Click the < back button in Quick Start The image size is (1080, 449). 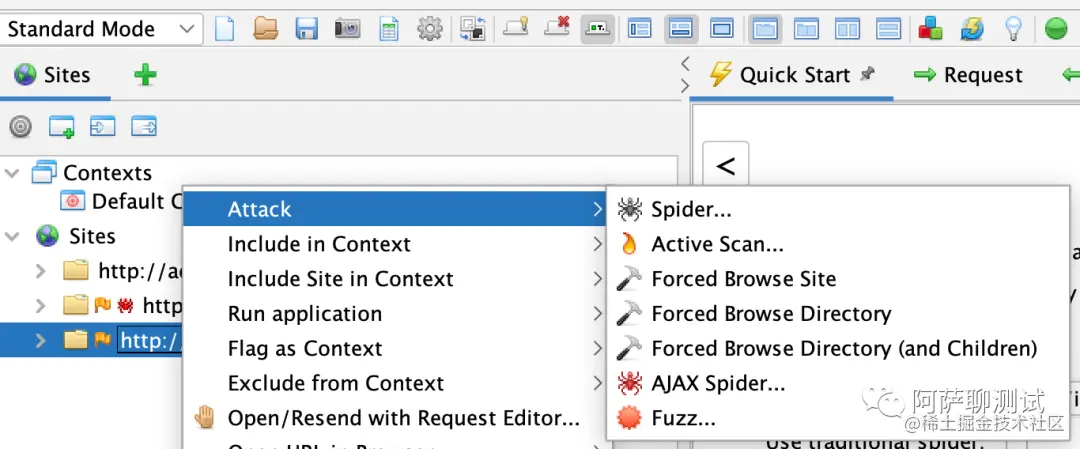[725, 166]
